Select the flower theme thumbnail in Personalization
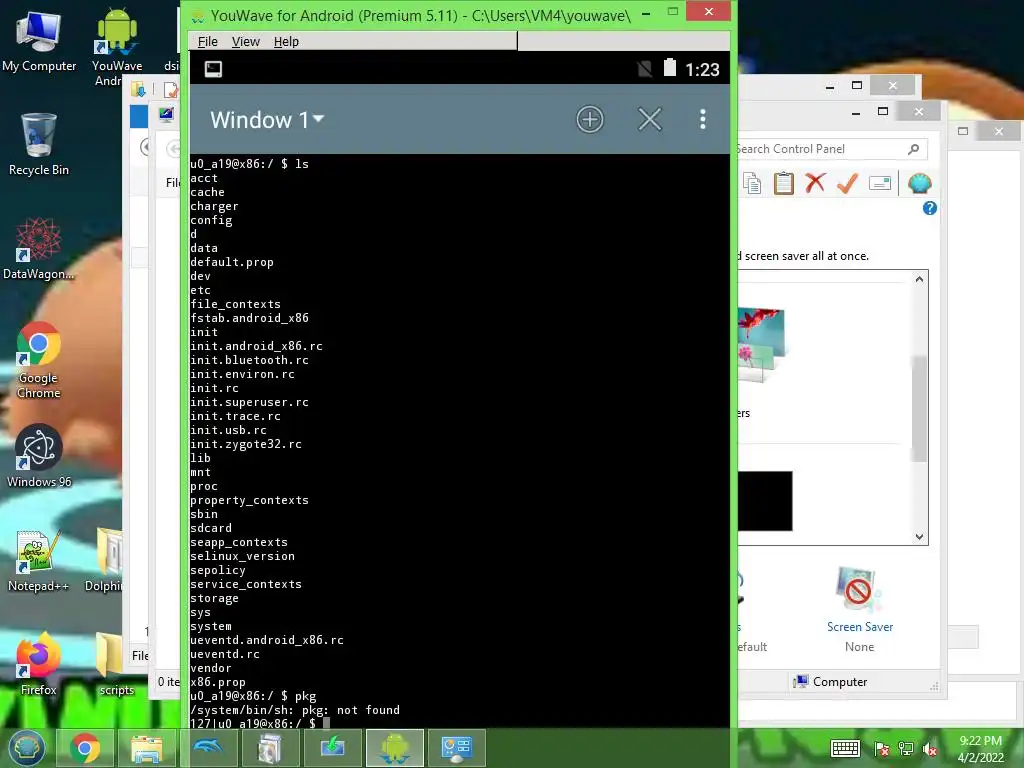 click(761, 345)
